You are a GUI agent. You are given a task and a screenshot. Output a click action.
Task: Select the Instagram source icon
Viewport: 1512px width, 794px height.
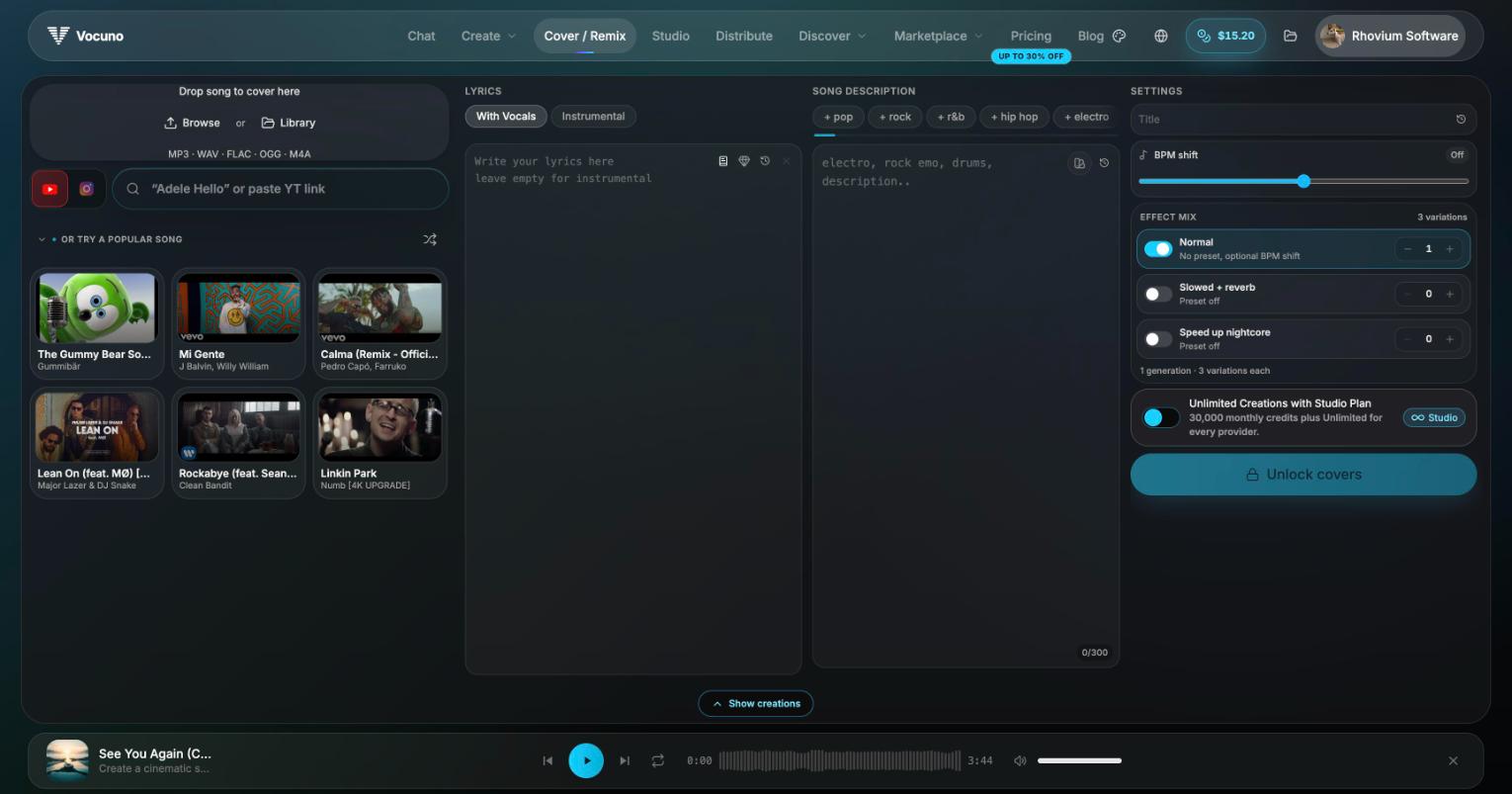[86, 189]
